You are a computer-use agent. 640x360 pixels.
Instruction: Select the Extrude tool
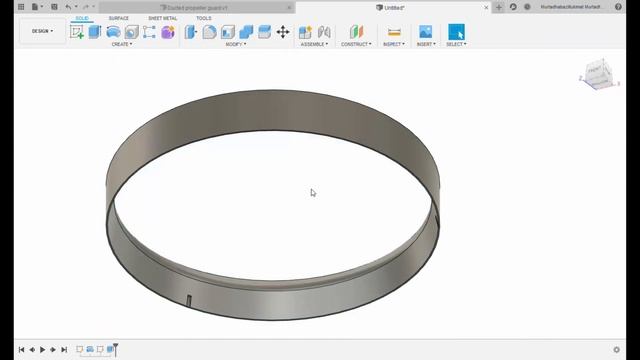click(x=95, y=32)
